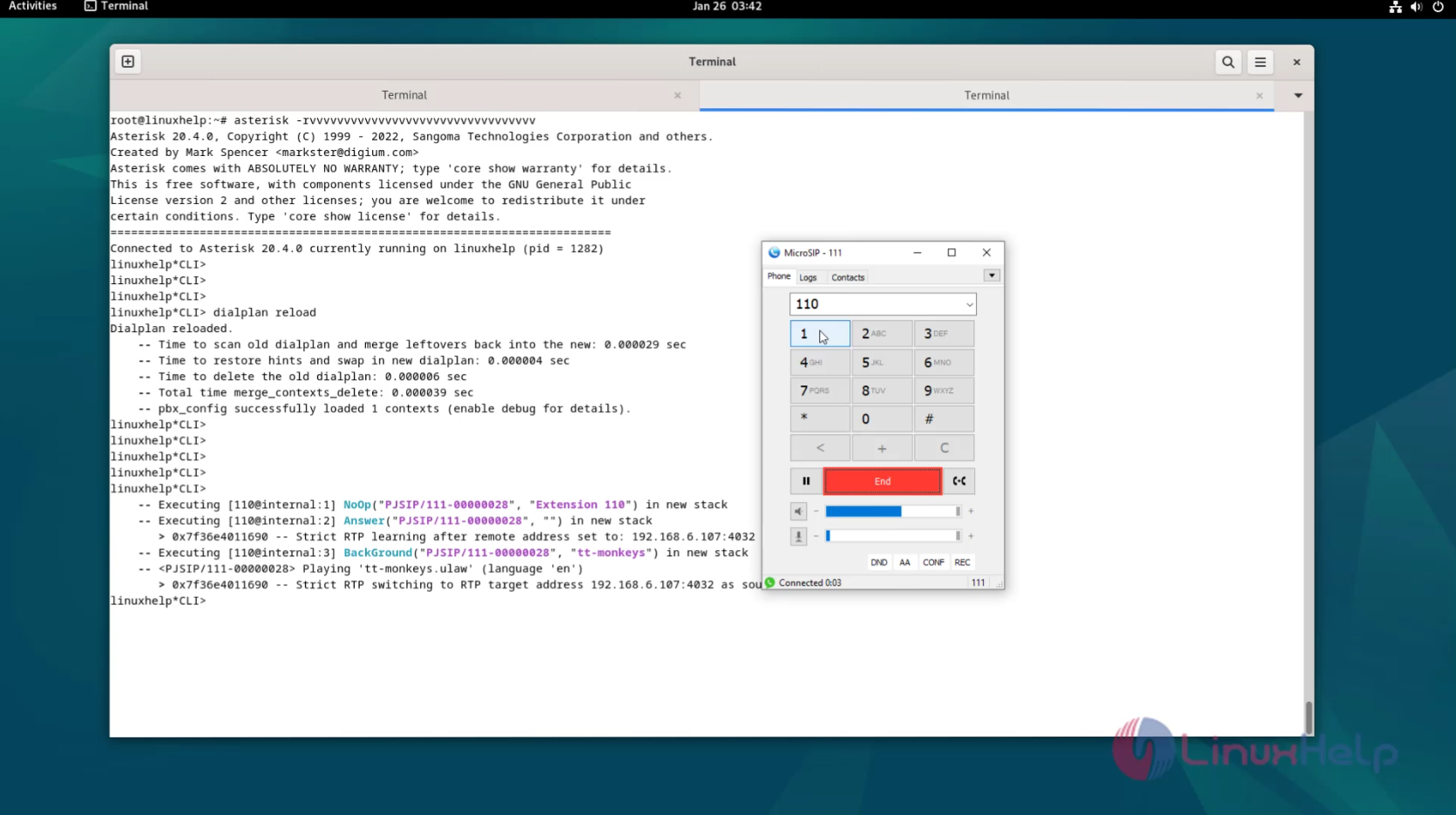Dial digit 6 MNO on the keypad
1456x815 pixels.
coord(944,363)
